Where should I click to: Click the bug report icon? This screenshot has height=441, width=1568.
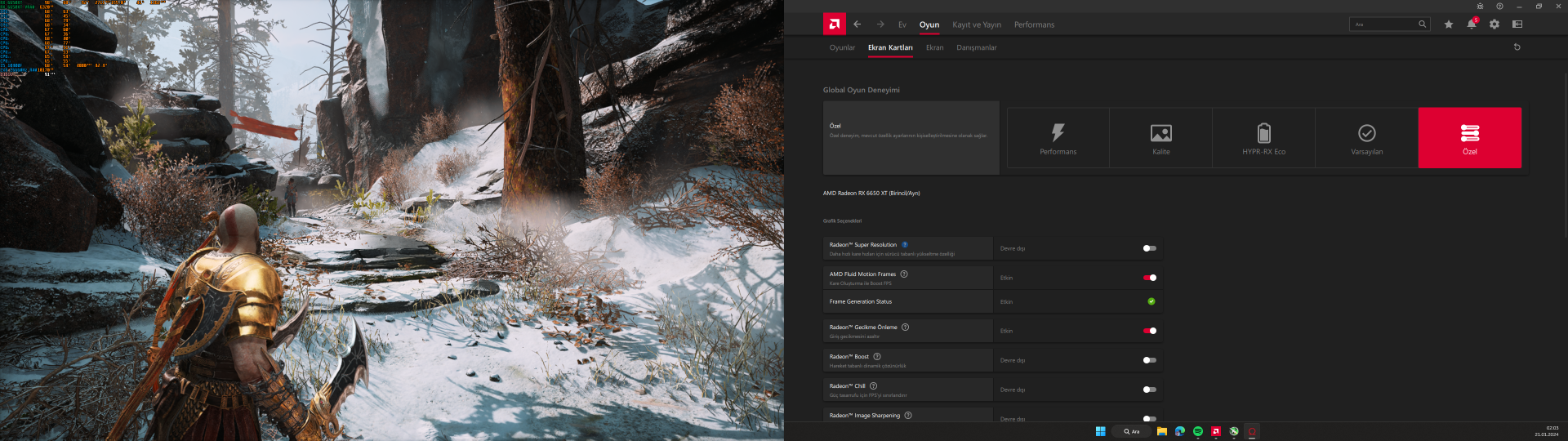click(x=1480, y=6)
